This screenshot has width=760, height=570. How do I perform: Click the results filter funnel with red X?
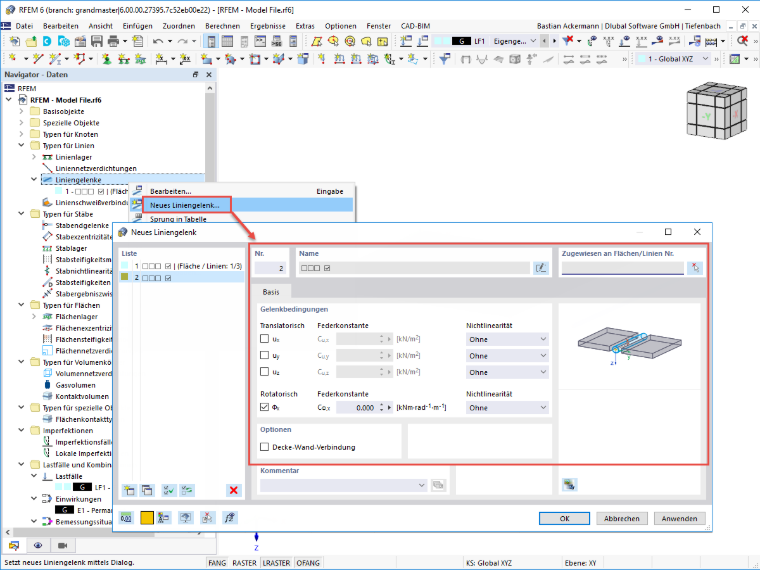click(568, 42)
